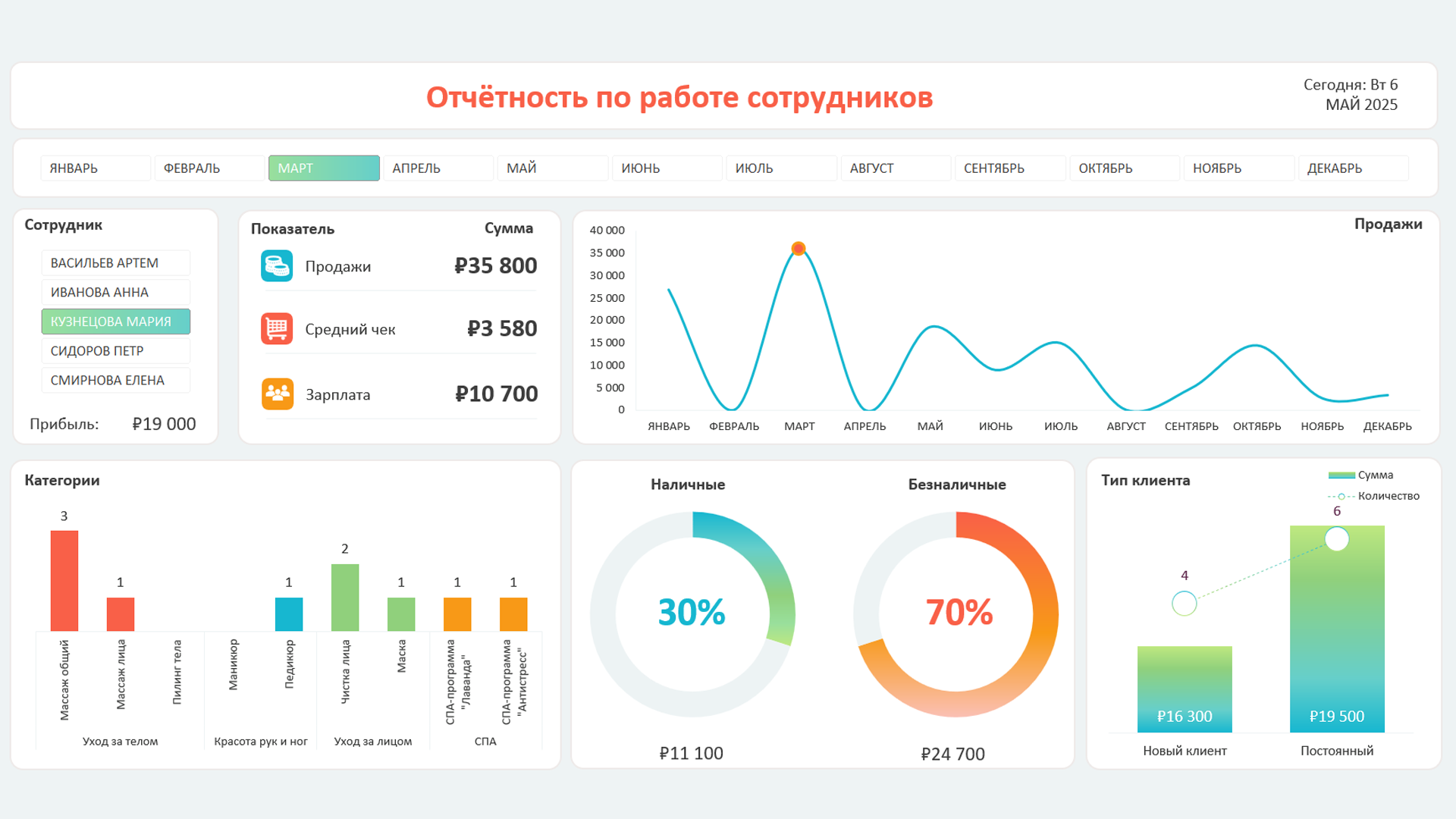The image size is (1456, 819).
Task: Select the ЯНВАРЬ month slicer button
Action: 96,168
